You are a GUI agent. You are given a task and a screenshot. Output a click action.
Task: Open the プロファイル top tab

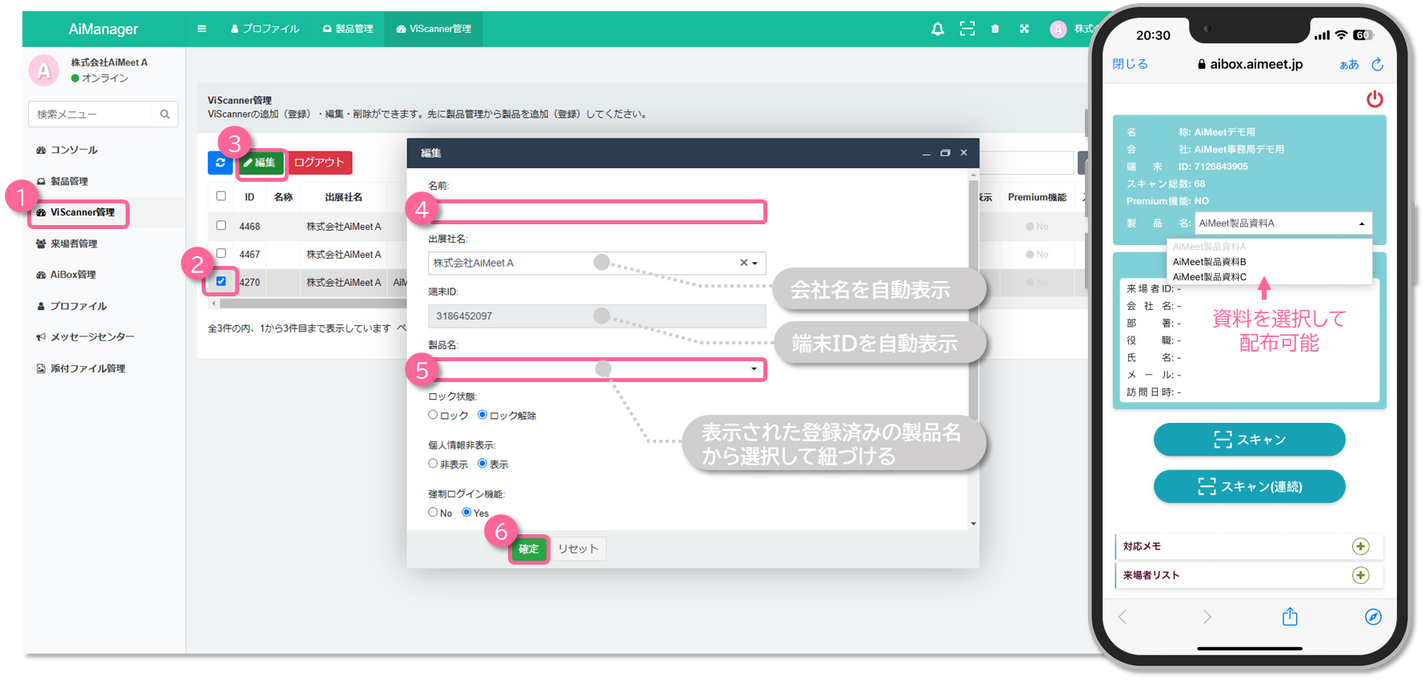(x=265, y=29)
